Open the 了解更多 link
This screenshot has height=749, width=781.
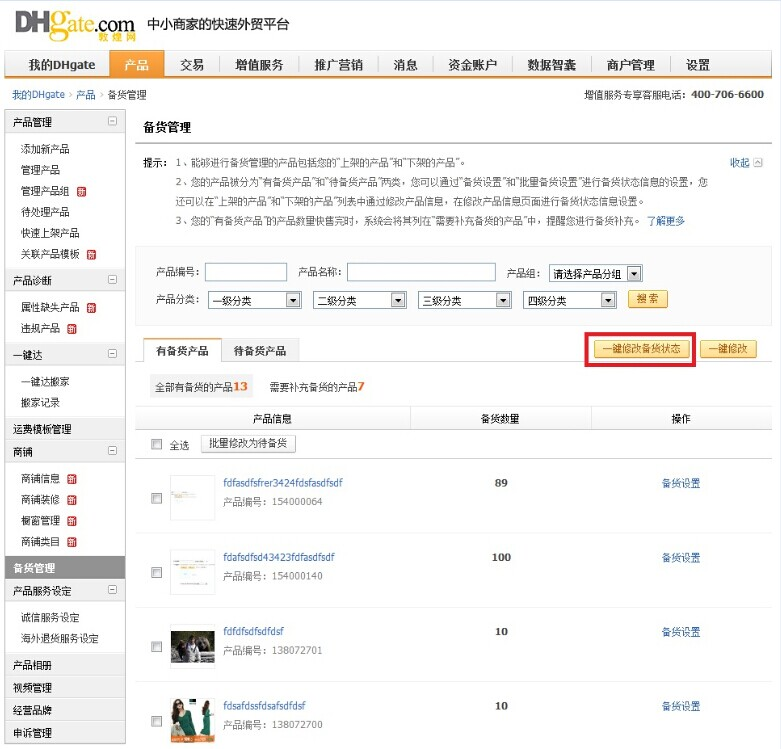tap(665, 221)
